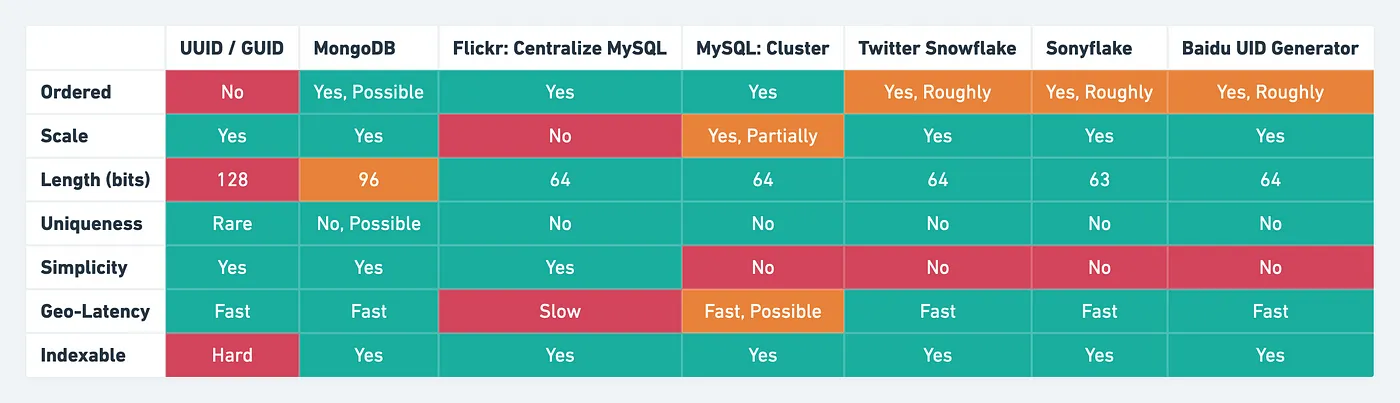Screen dimensions: 1400x403
Task: Select the Sonyflake column header
Action: 1099,48
